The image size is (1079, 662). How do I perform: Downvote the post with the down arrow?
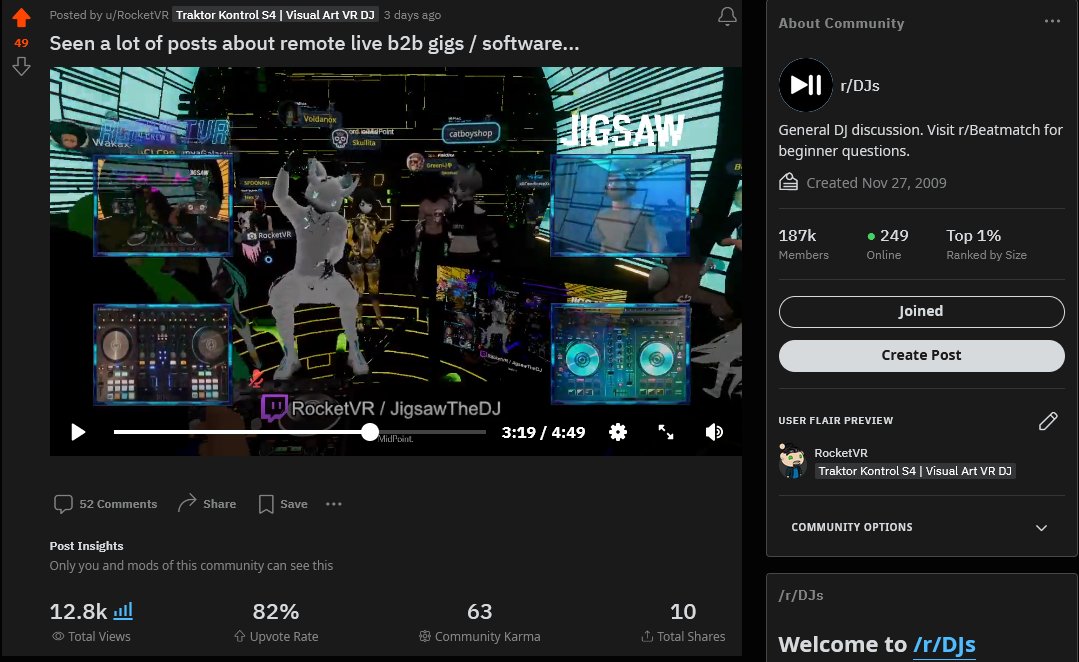(21, 67)
